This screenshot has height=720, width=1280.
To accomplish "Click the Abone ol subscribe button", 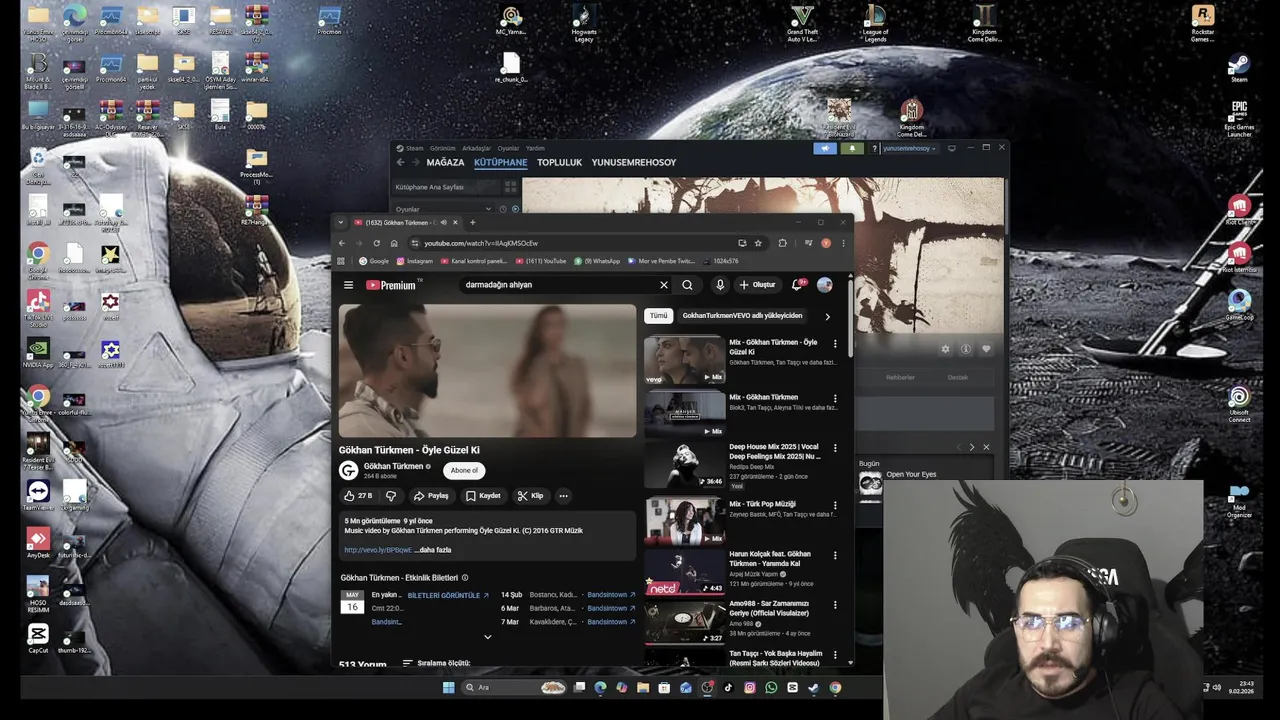I will [464, 470].
